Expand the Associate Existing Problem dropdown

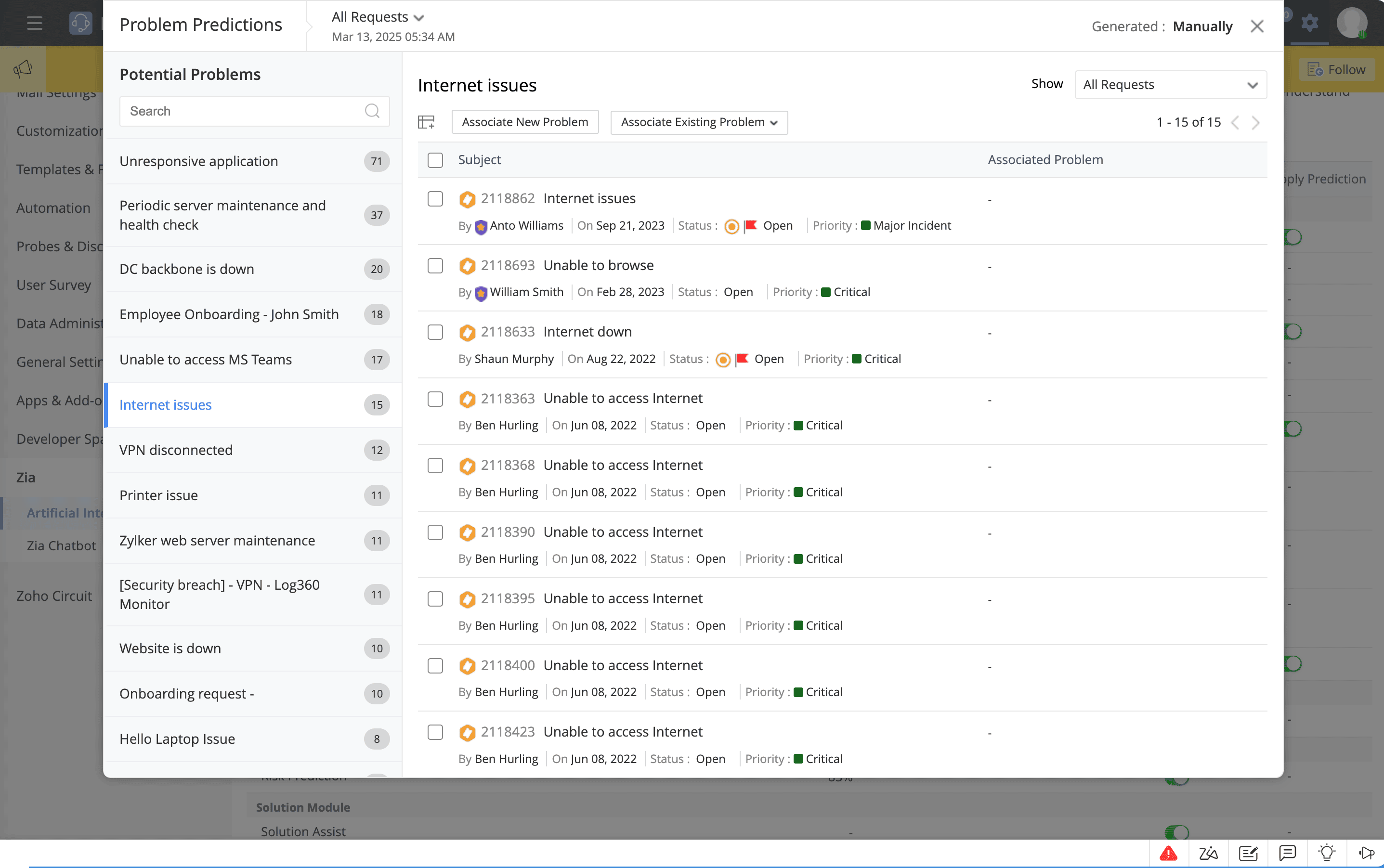698,122
